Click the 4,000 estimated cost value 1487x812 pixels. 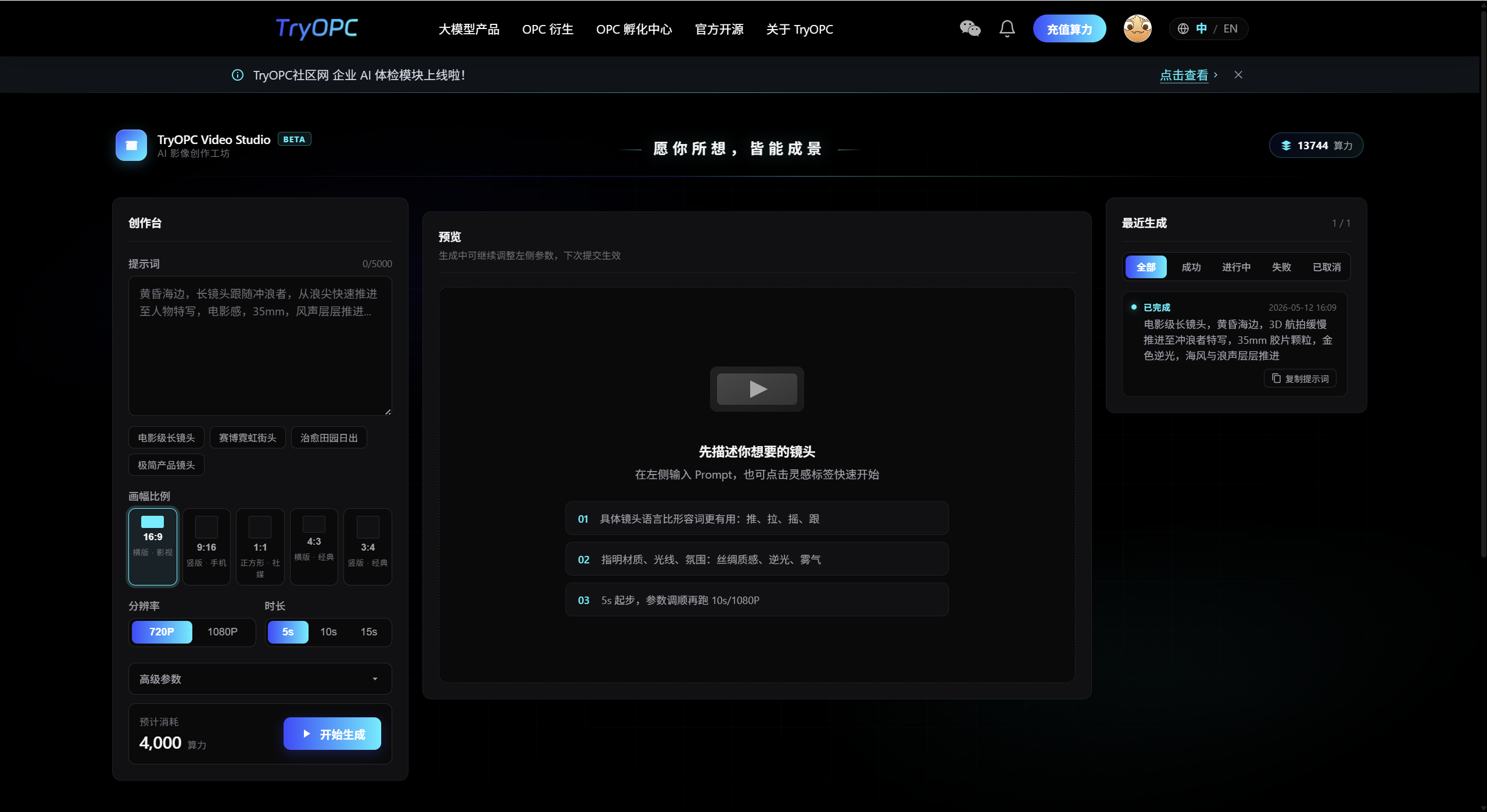pos(160,742)
